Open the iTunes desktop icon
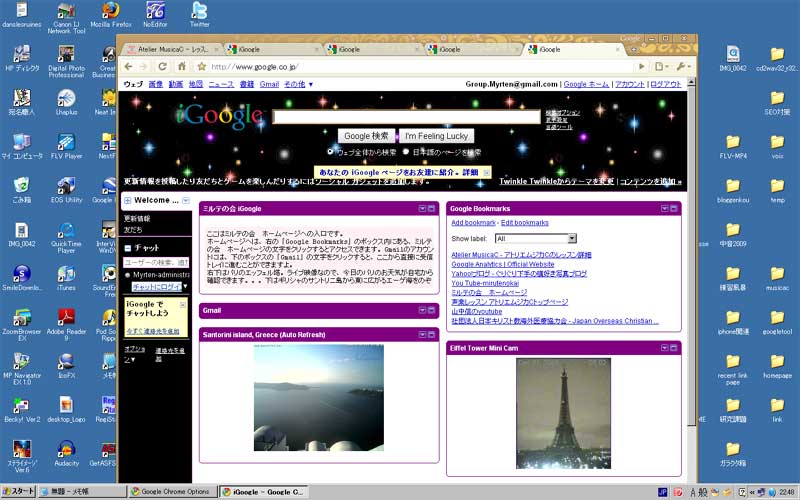 66,278
